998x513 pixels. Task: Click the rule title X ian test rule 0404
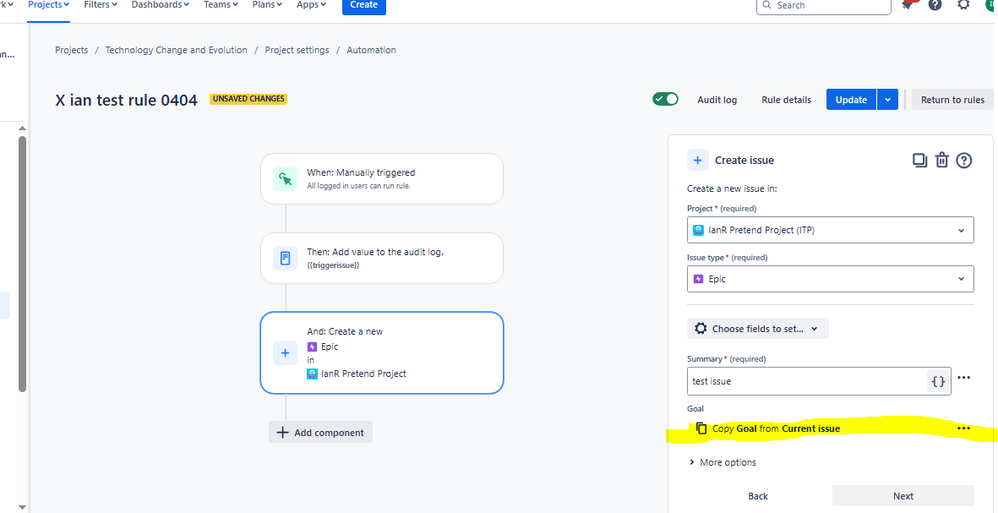[x=126, y=100]
